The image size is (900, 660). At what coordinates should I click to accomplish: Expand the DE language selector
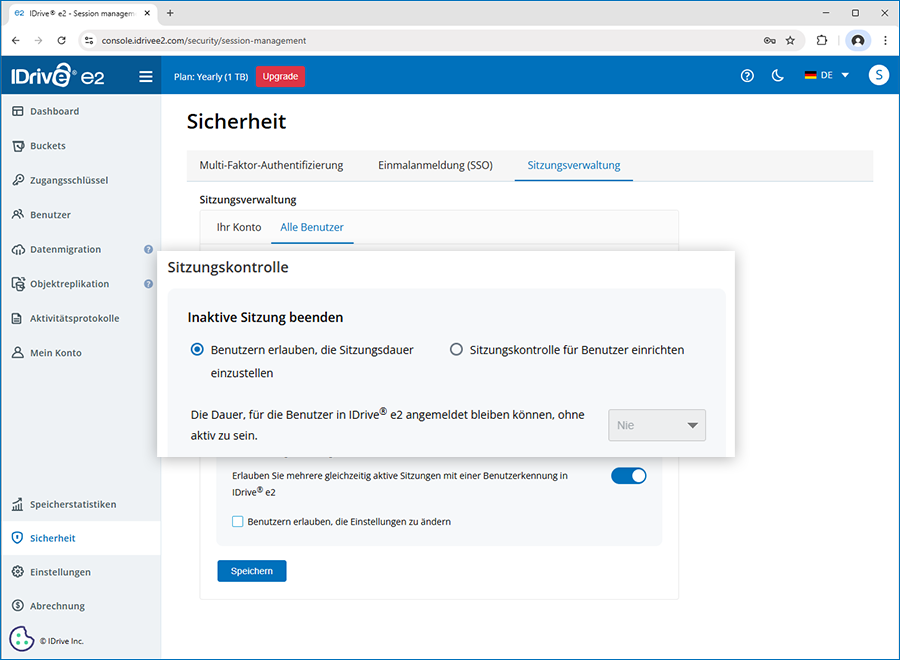point(826,76)
